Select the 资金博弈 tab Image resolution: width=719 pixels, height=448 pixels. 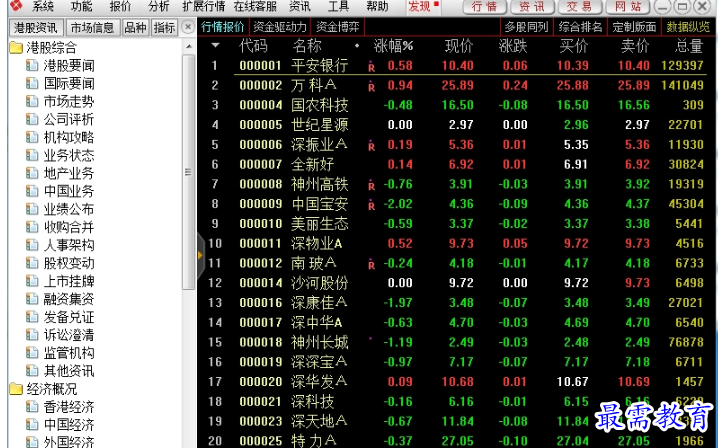coord(337,27)
